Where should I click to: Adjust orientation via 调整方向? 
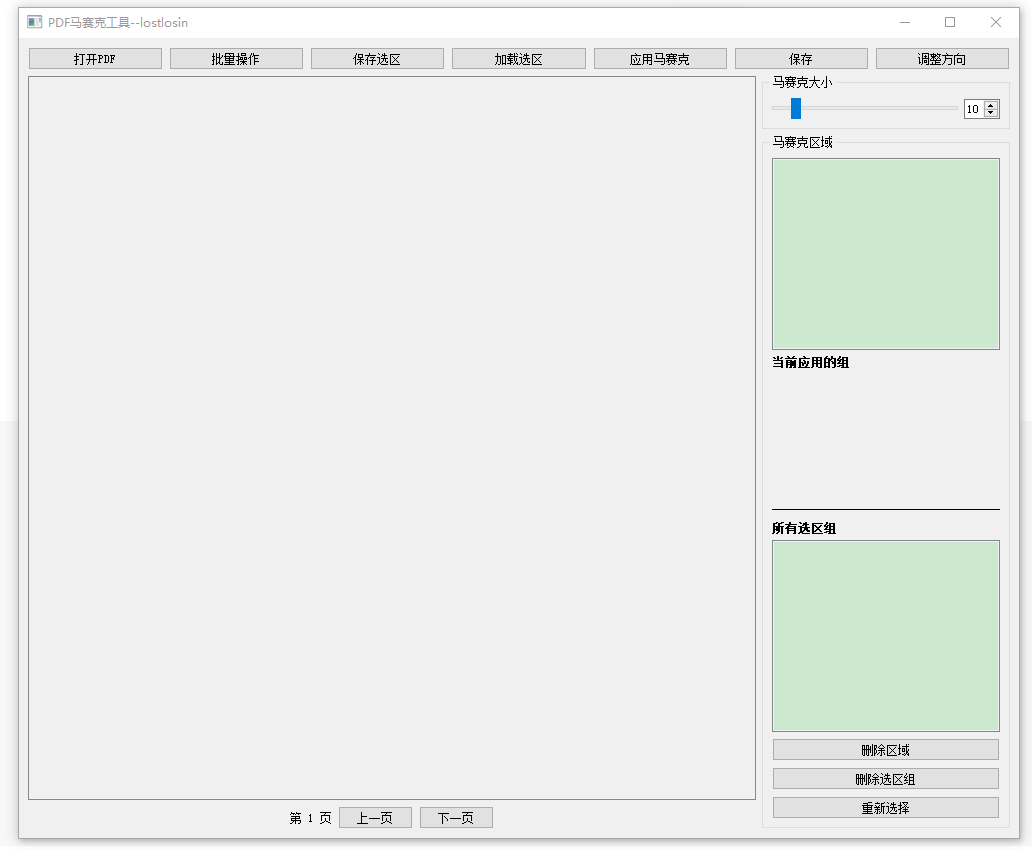point(942,57)
